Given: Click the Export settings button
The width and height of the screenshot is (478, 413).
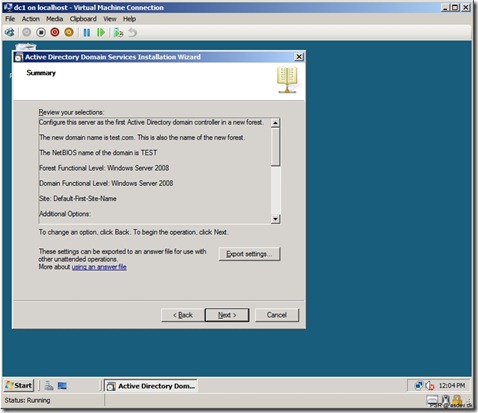Looking at the screenshot, I should click(249, 254).
